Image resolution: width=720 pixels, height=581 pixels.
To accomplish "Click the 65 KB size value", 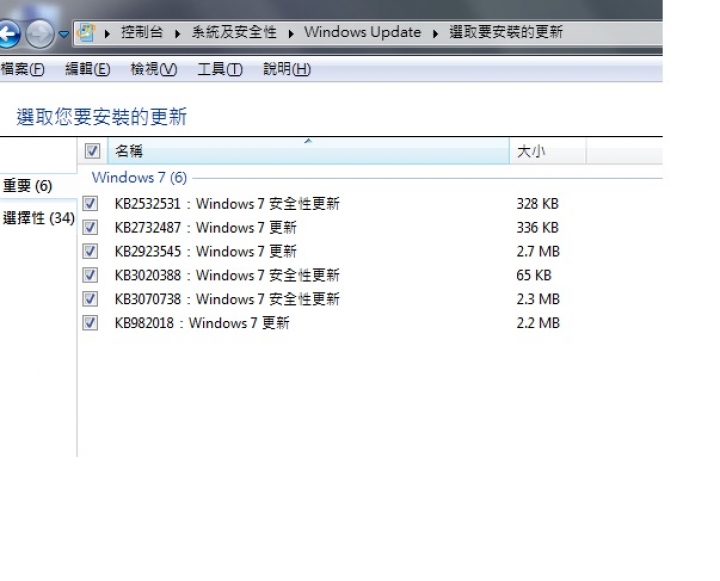I will click(x=534, y=275).
